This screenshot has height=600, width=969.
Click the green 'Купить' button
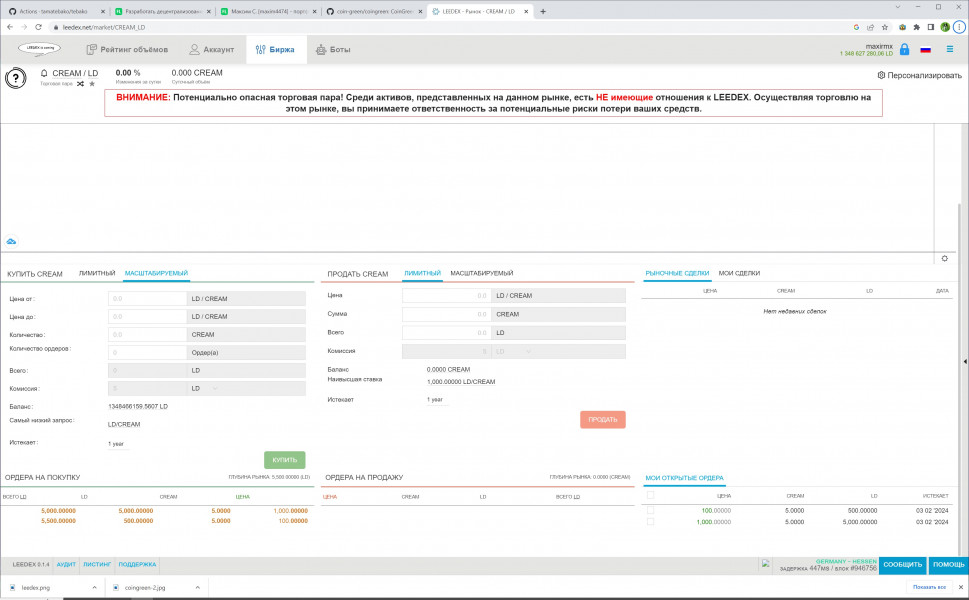(285, 460)
